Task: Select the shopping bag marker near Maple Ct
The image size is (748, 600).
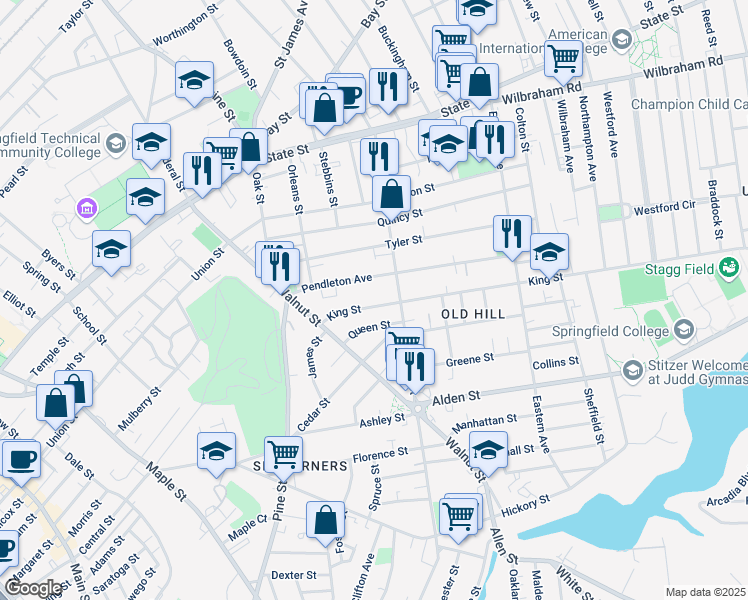Action: 325,521
